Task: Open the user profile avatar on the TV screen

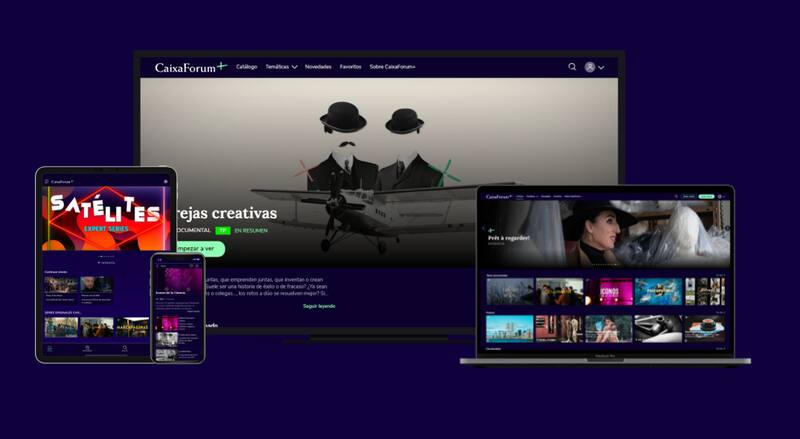Action: click(x=590, y=67)
